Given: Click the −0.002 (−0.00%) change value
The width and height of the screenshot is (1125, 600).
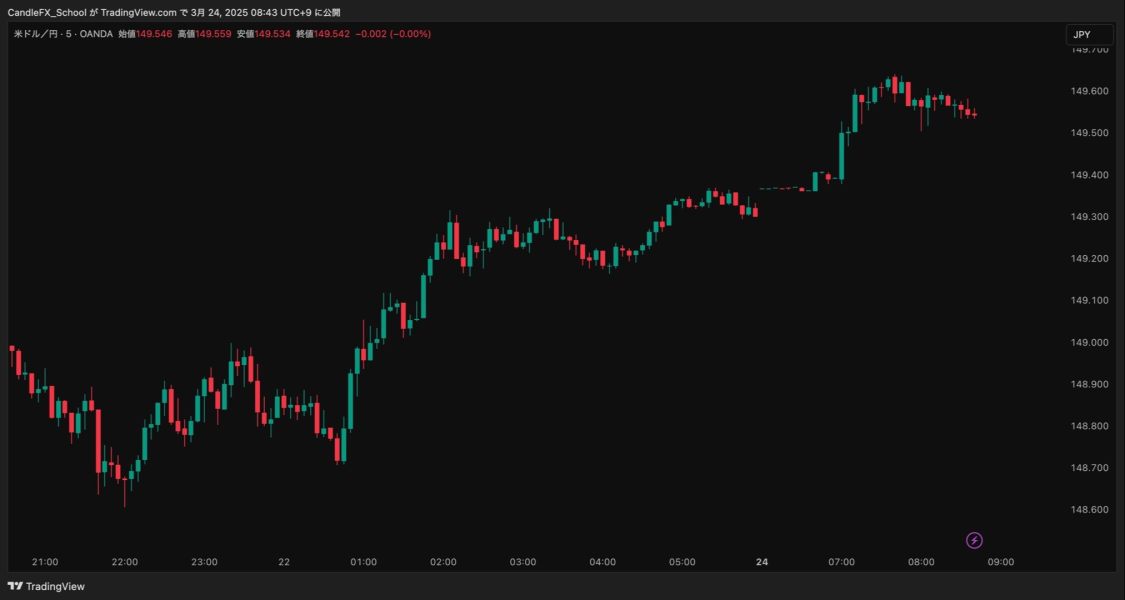Looking at the screenshot, I should (x=393, y=34).
